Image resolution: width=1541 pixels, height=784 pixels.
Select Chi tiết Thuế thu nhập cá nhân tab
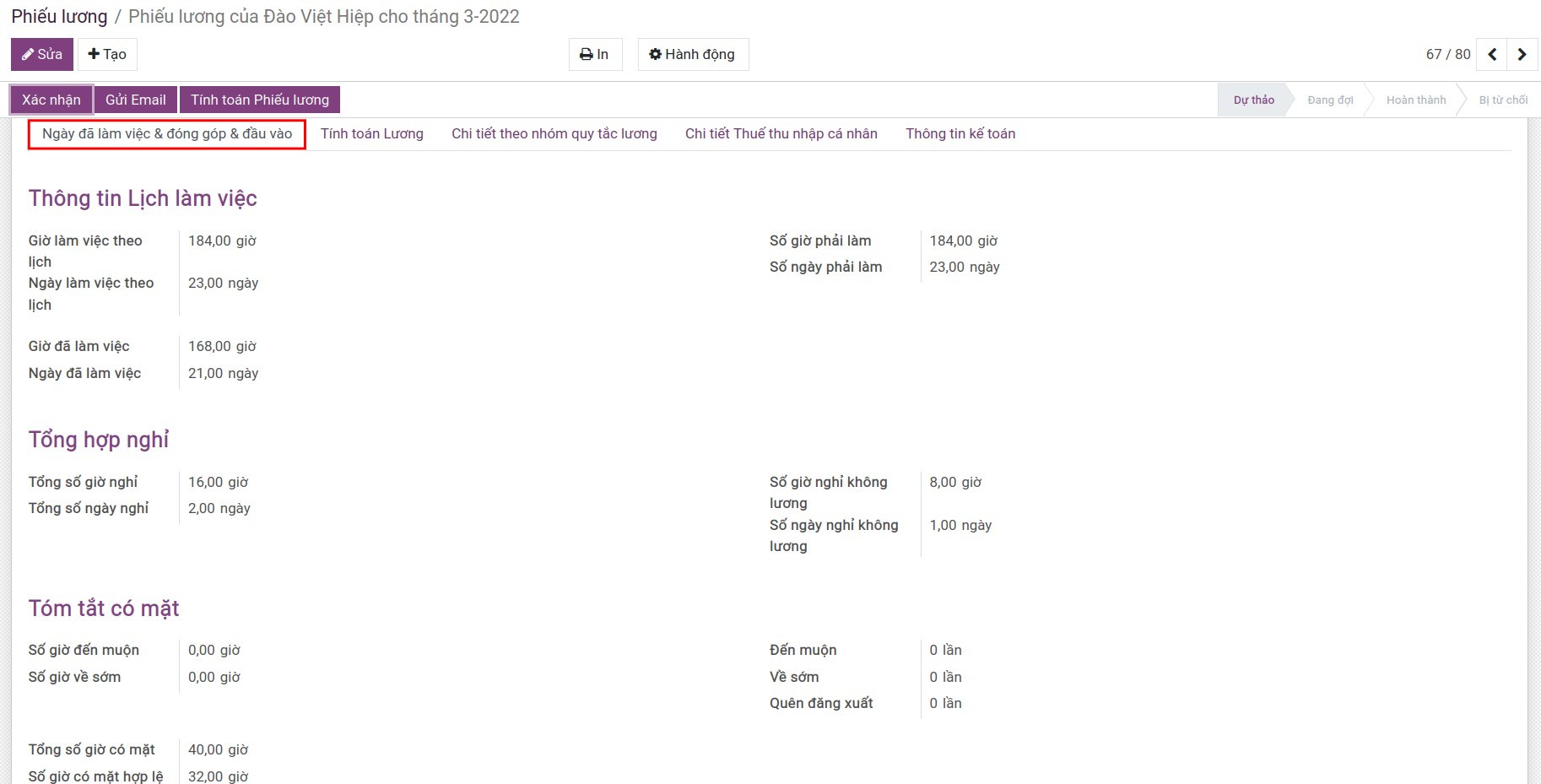point(781,133)
